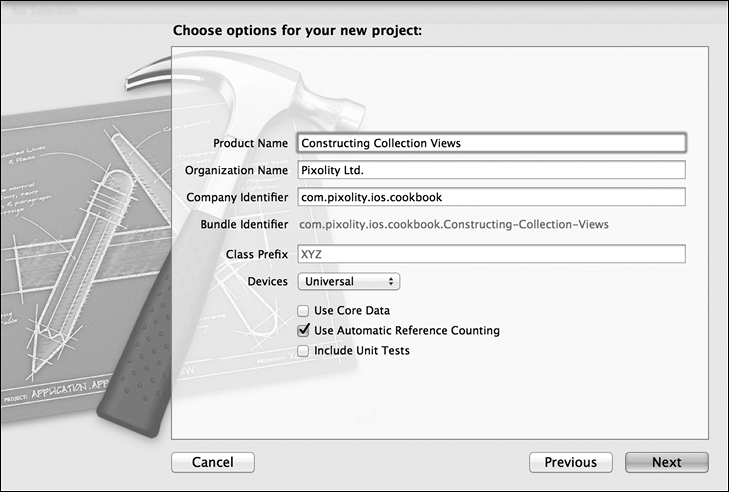The image size is (730, 493).
Task: Tick the Include Unit Tests checkbox
Action: pos(304,351)
